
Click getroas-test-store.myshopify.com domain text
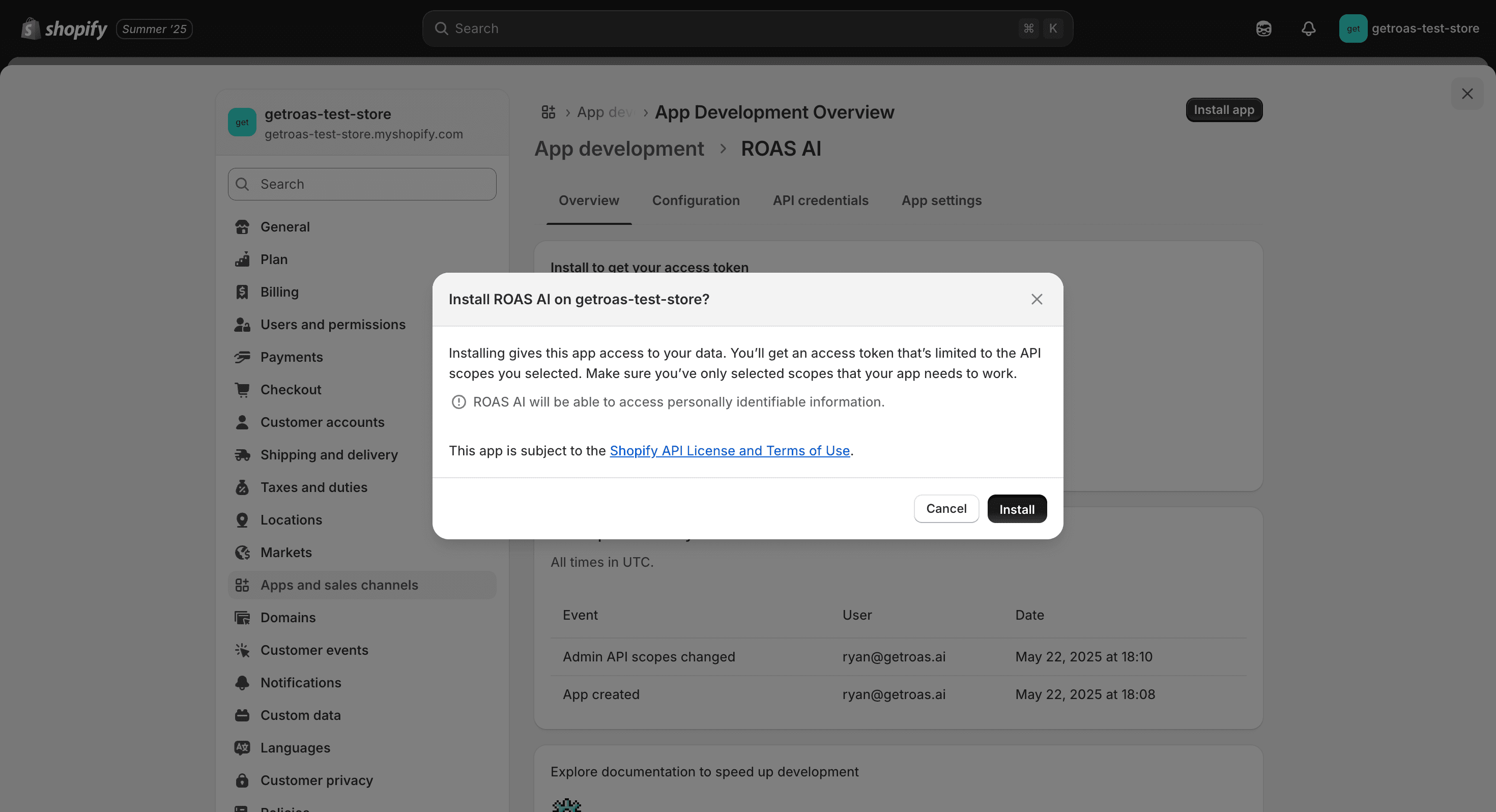pyautogui.click(x=363, y=134)
